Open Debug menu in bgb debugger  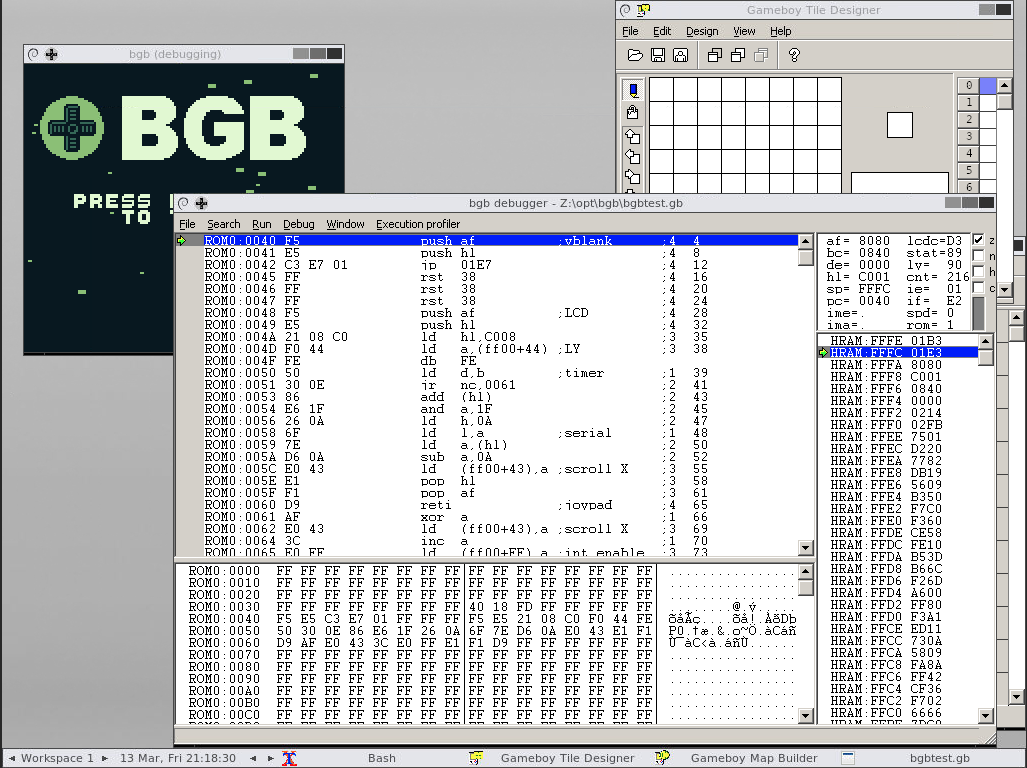point(299,224)
